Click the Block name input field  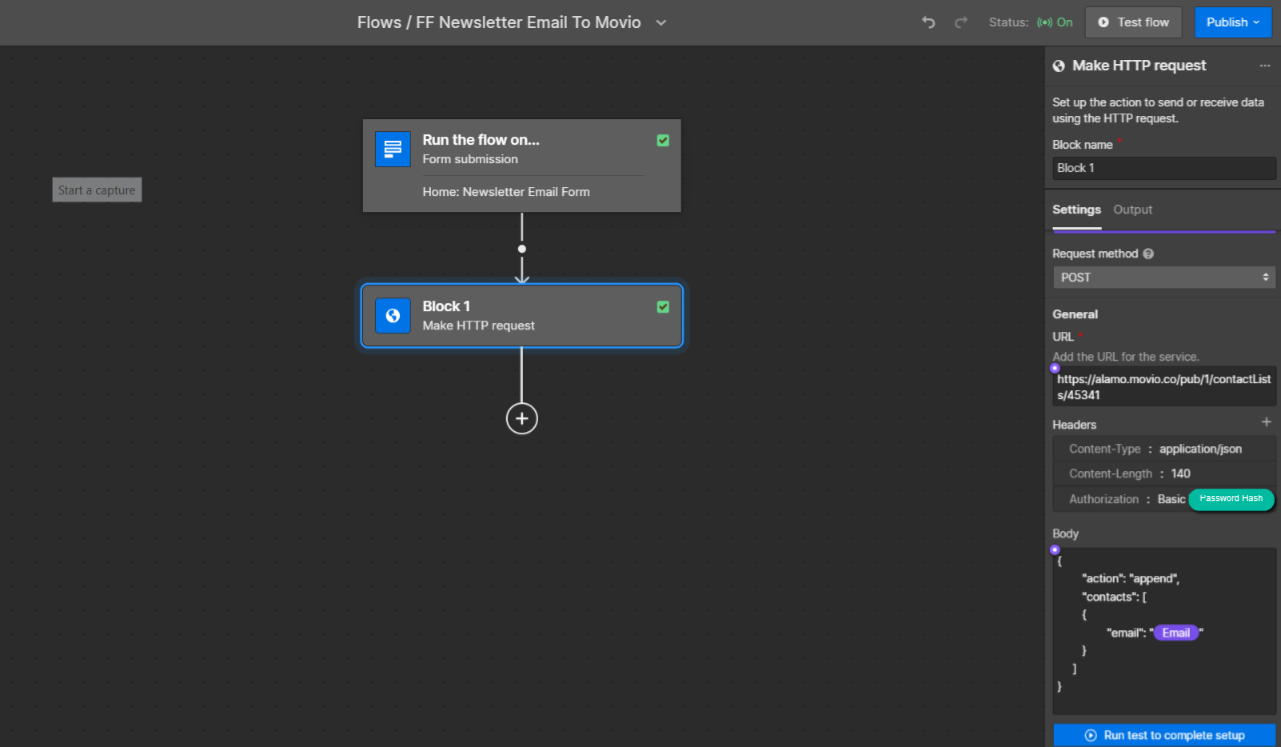(x=1163, y=168)
